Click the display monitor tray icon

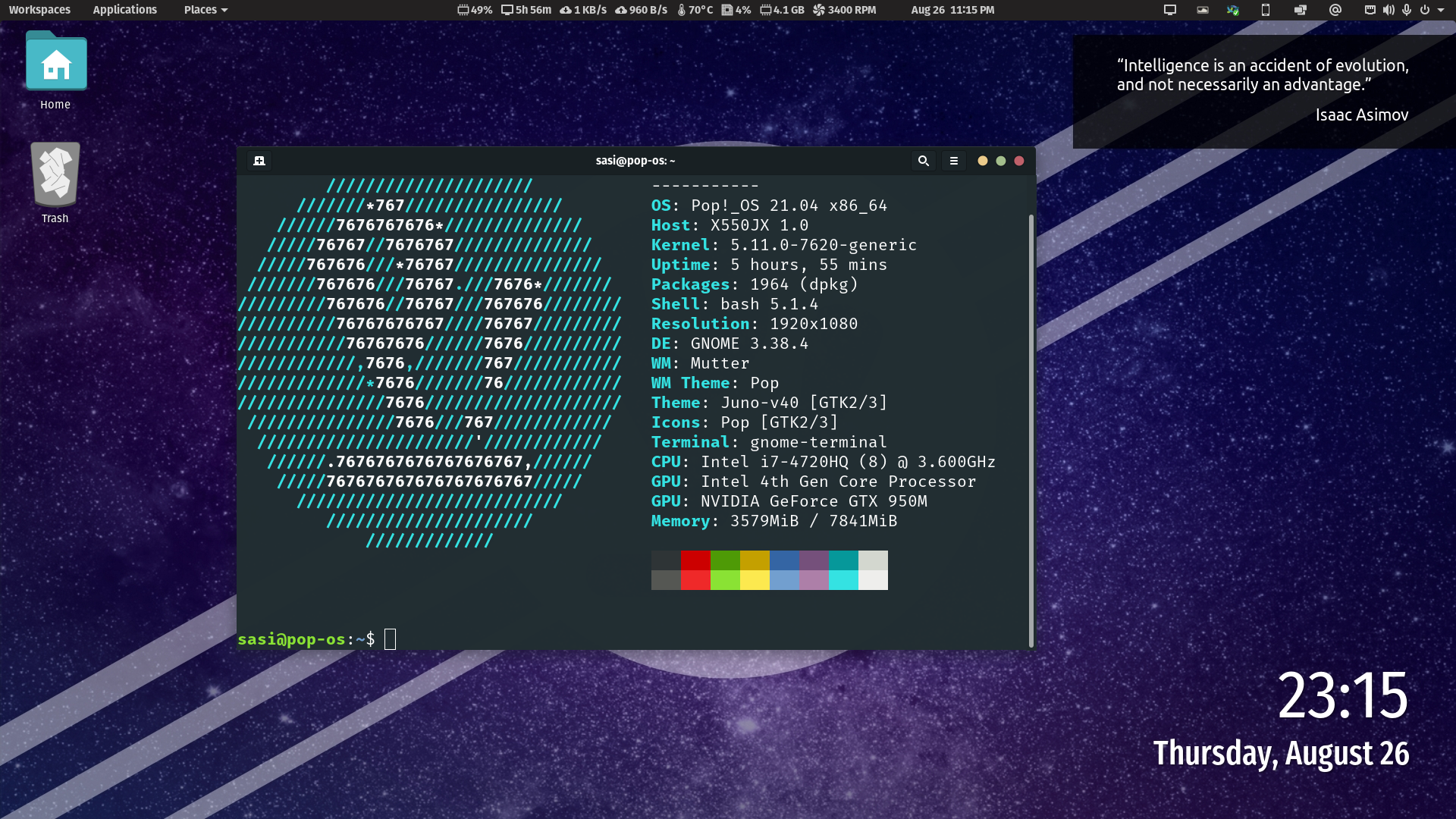coord(1170,10)
